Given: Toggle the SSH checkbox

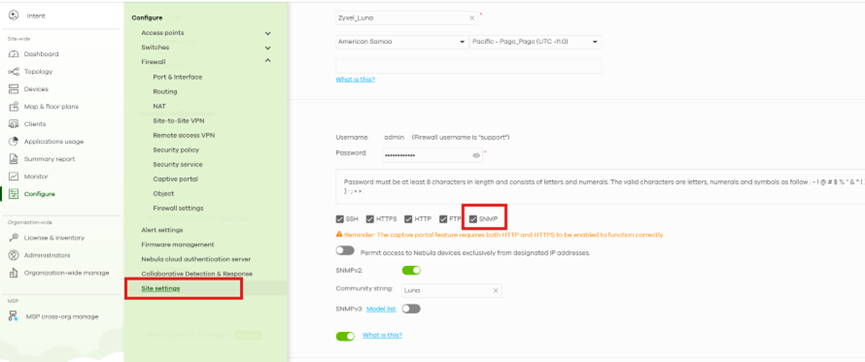Looking at the screenshot, I should [x=340, y=219].
